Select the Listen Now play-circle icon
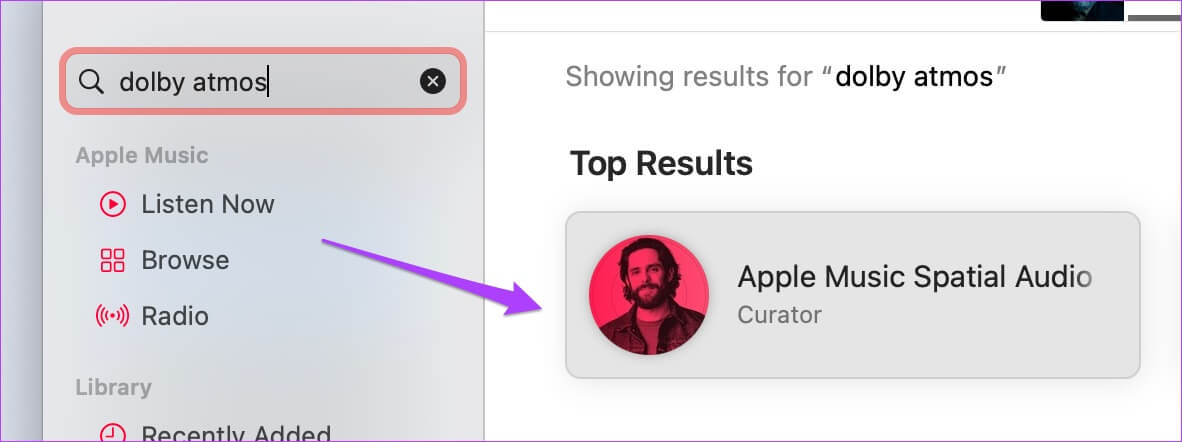This screenshot has width=1182, height=442. (112, 204)
